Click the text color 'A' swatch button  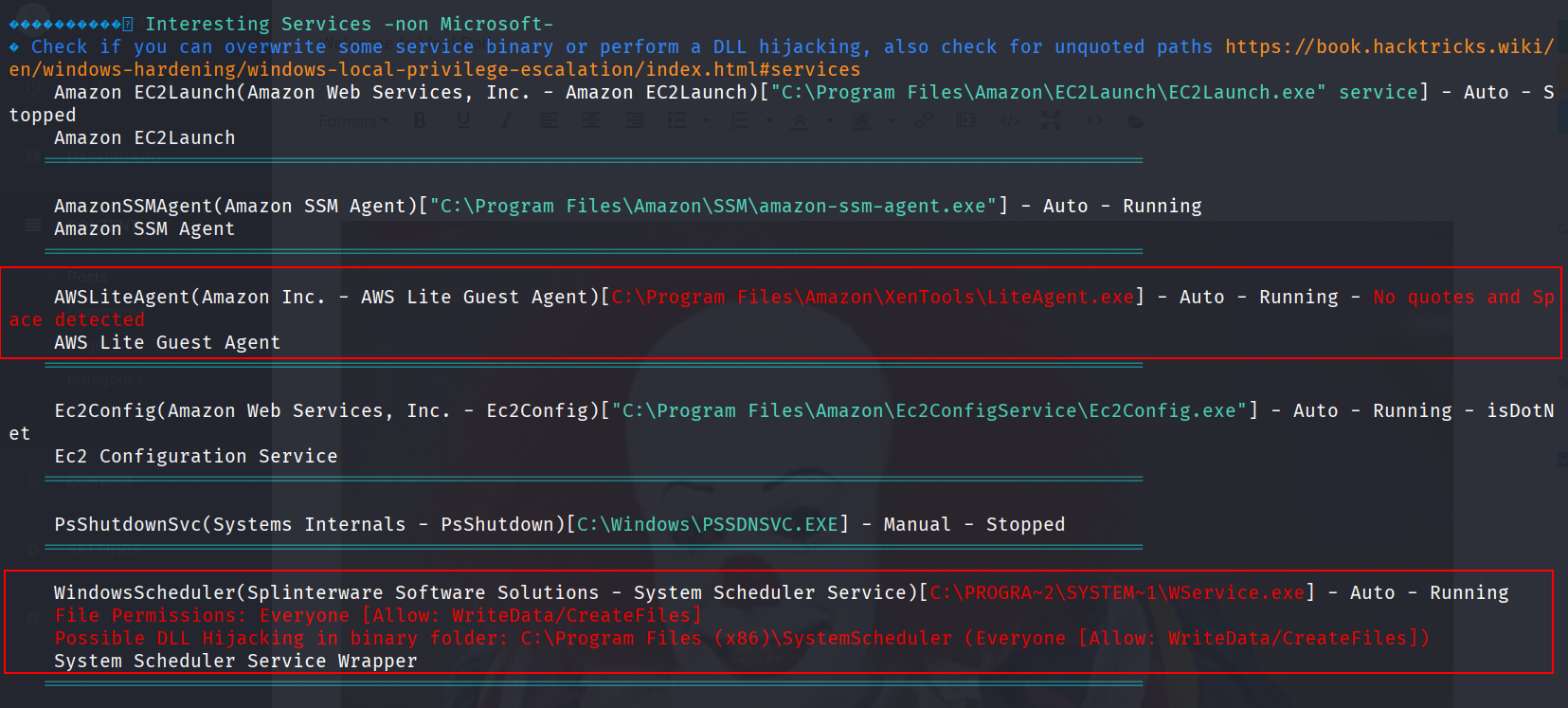(x=801, y=120)
